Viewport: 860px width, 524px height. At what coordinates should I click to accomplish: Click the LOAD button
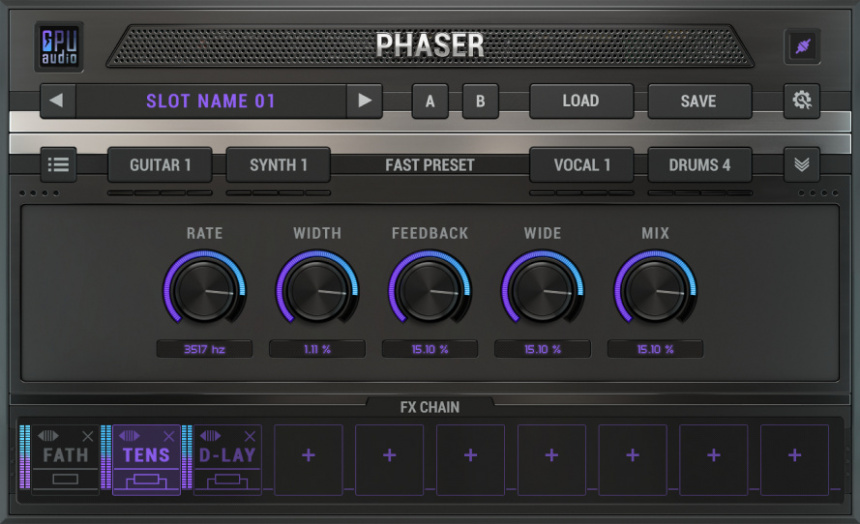tap(581, 101)
